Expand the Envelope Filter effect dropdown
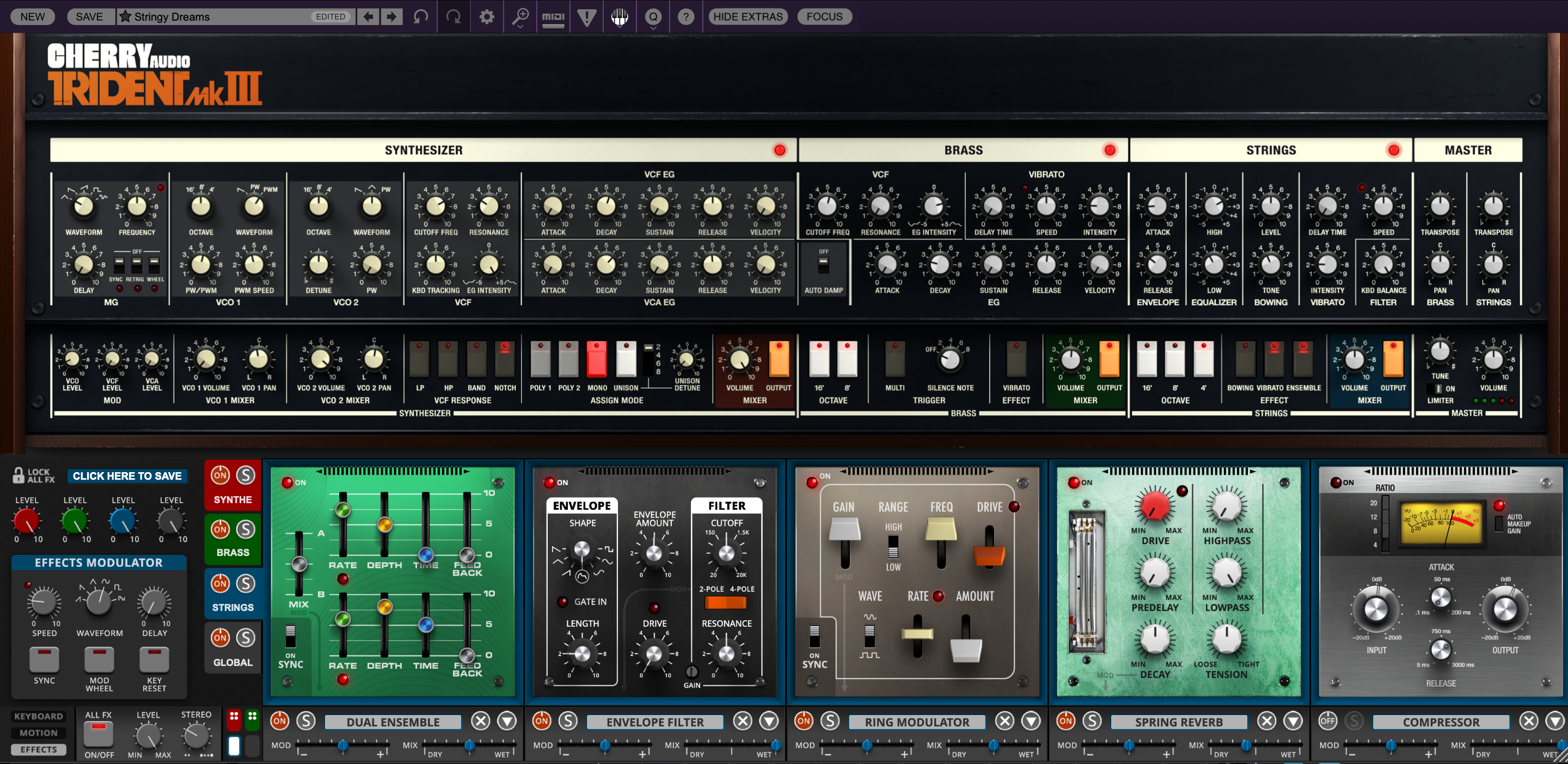Screen dimensions: 1568x764 769,722
